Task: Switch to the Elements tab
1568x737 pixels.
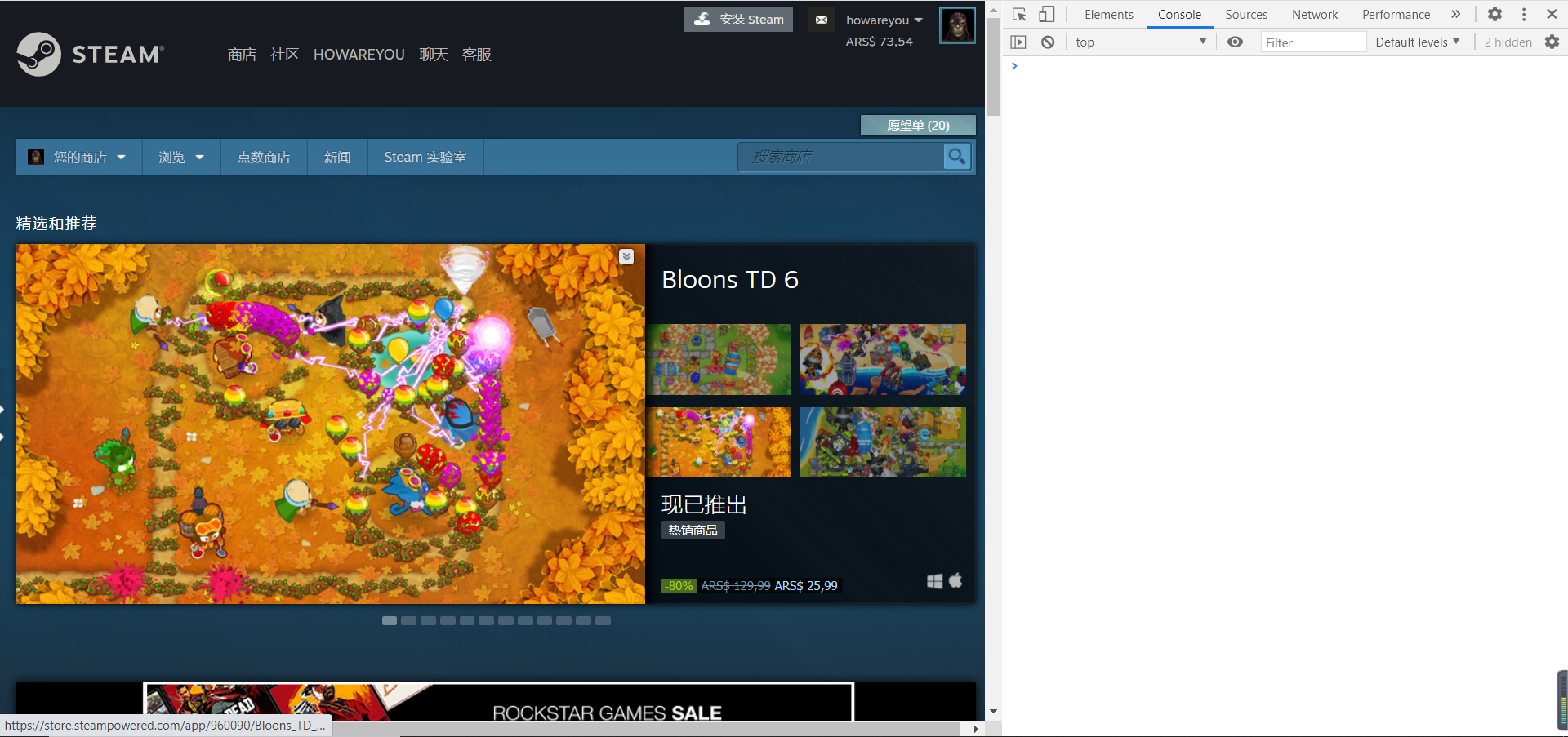Action: 1108,14
